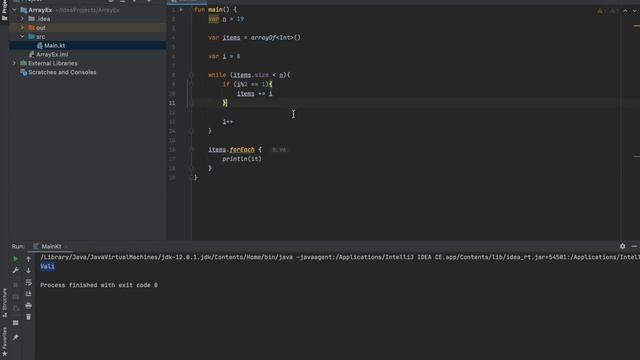The height and width of the screenshot is (360, 640).
Task: Click line number 11 in gutter
Action: pos(172,103)
